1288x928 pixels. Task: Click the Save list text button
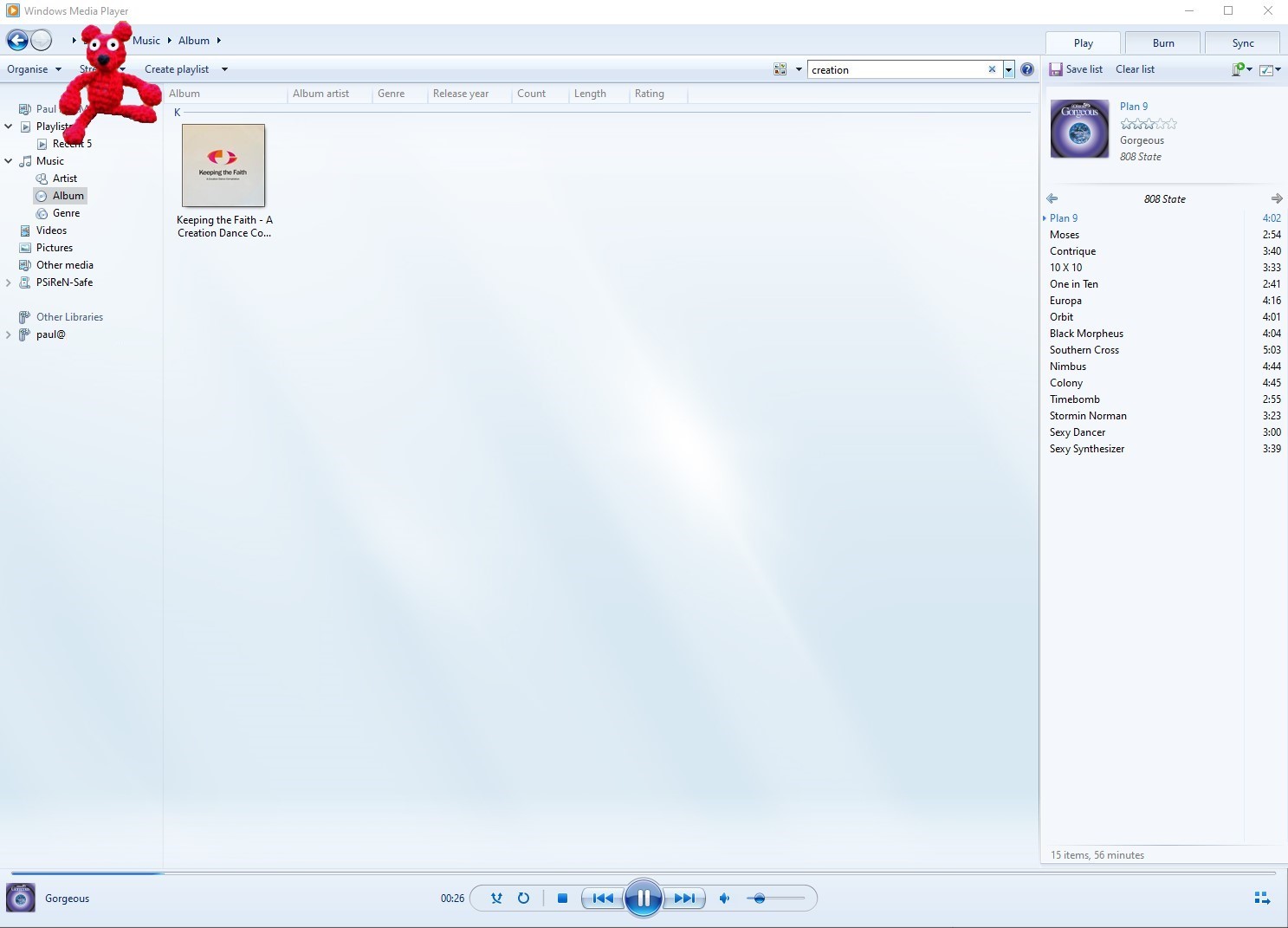click(x=1084, y=69)
